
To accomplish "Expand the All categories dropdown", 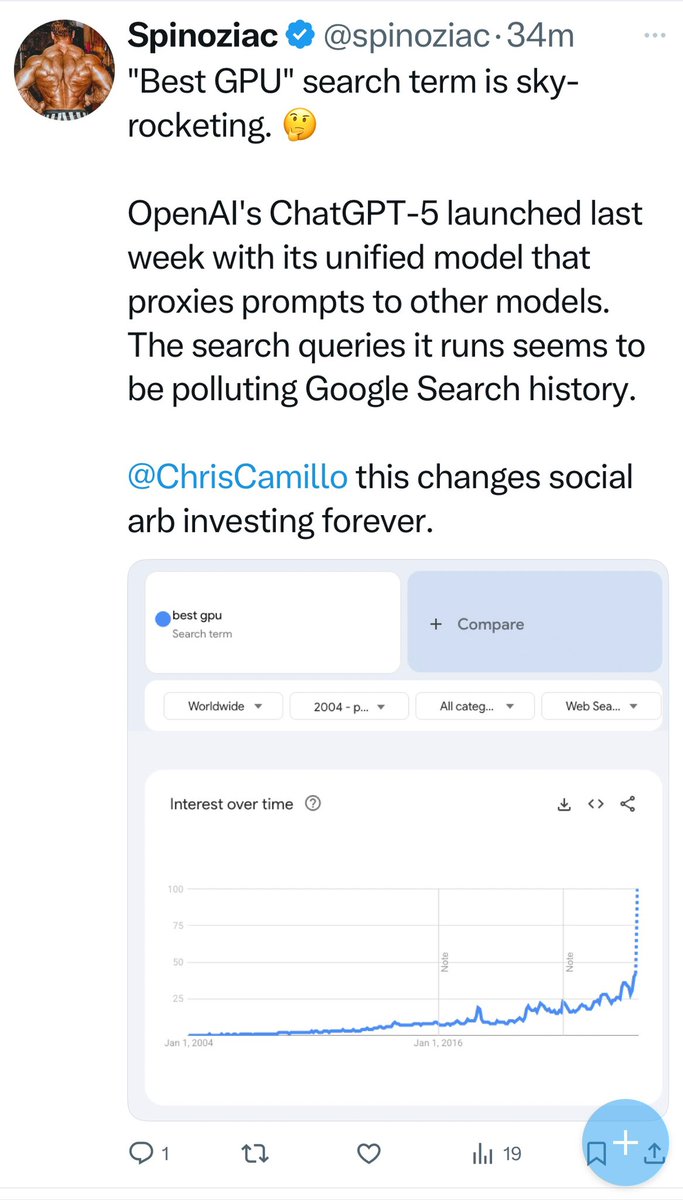I will (475, 706).
